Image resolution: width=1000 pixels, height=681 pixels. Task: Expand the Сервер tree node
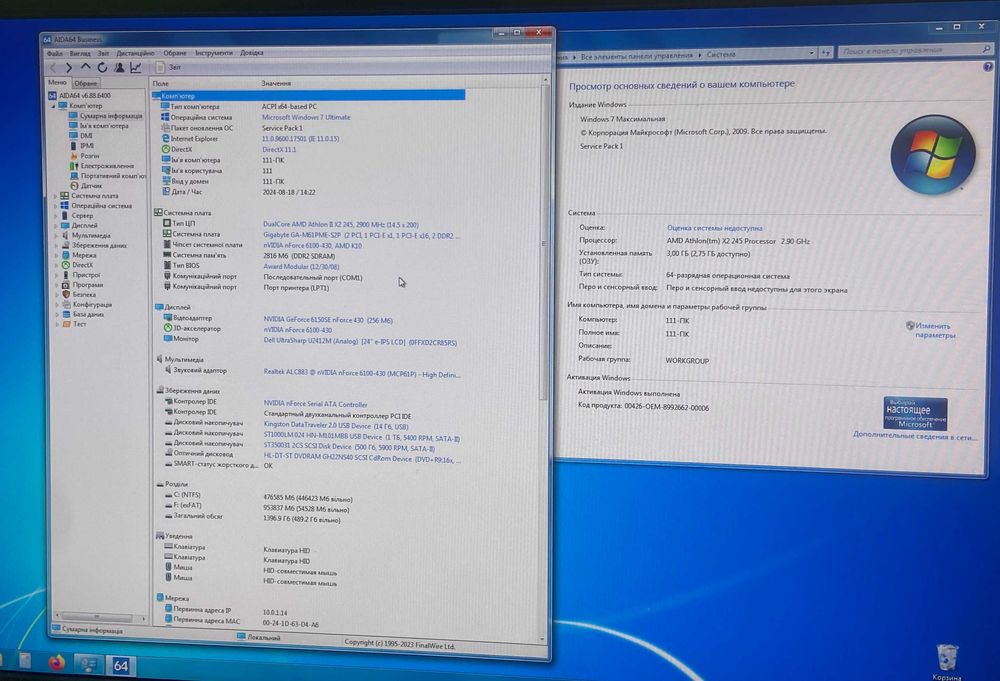[55, 216]
